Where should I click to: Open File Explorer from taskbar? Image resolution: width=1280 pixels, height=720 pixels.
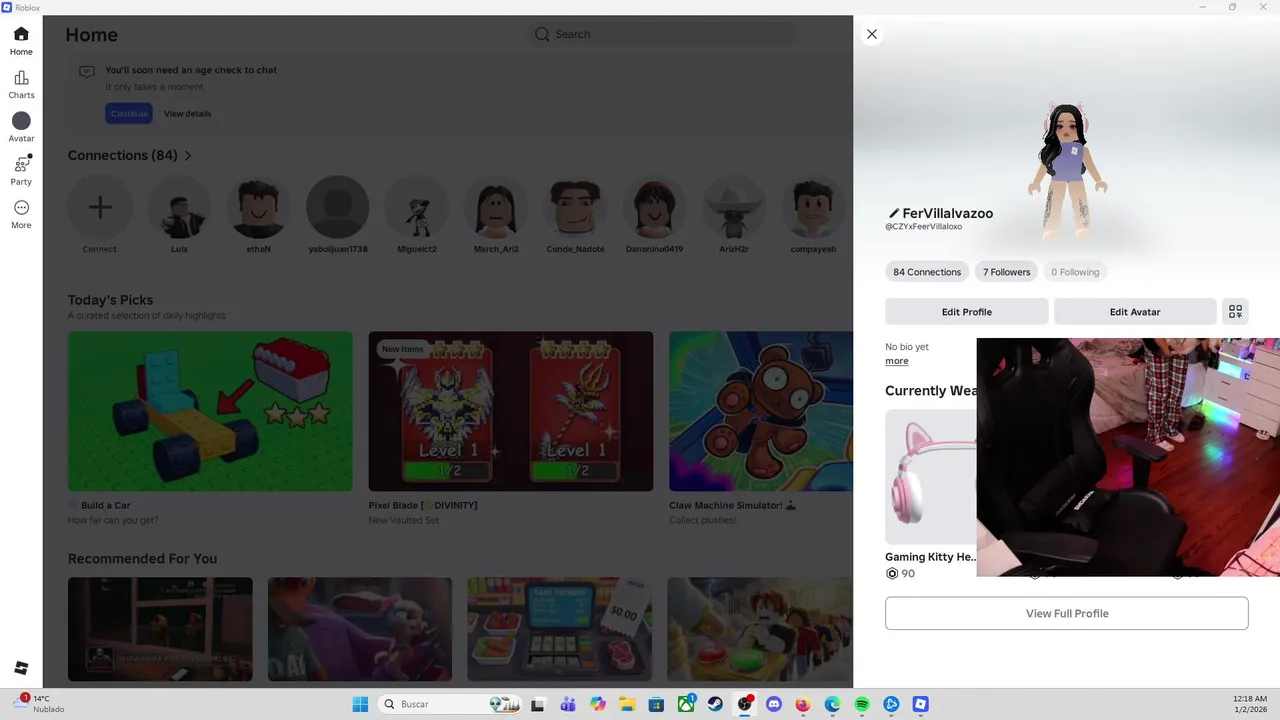[627, 704]
